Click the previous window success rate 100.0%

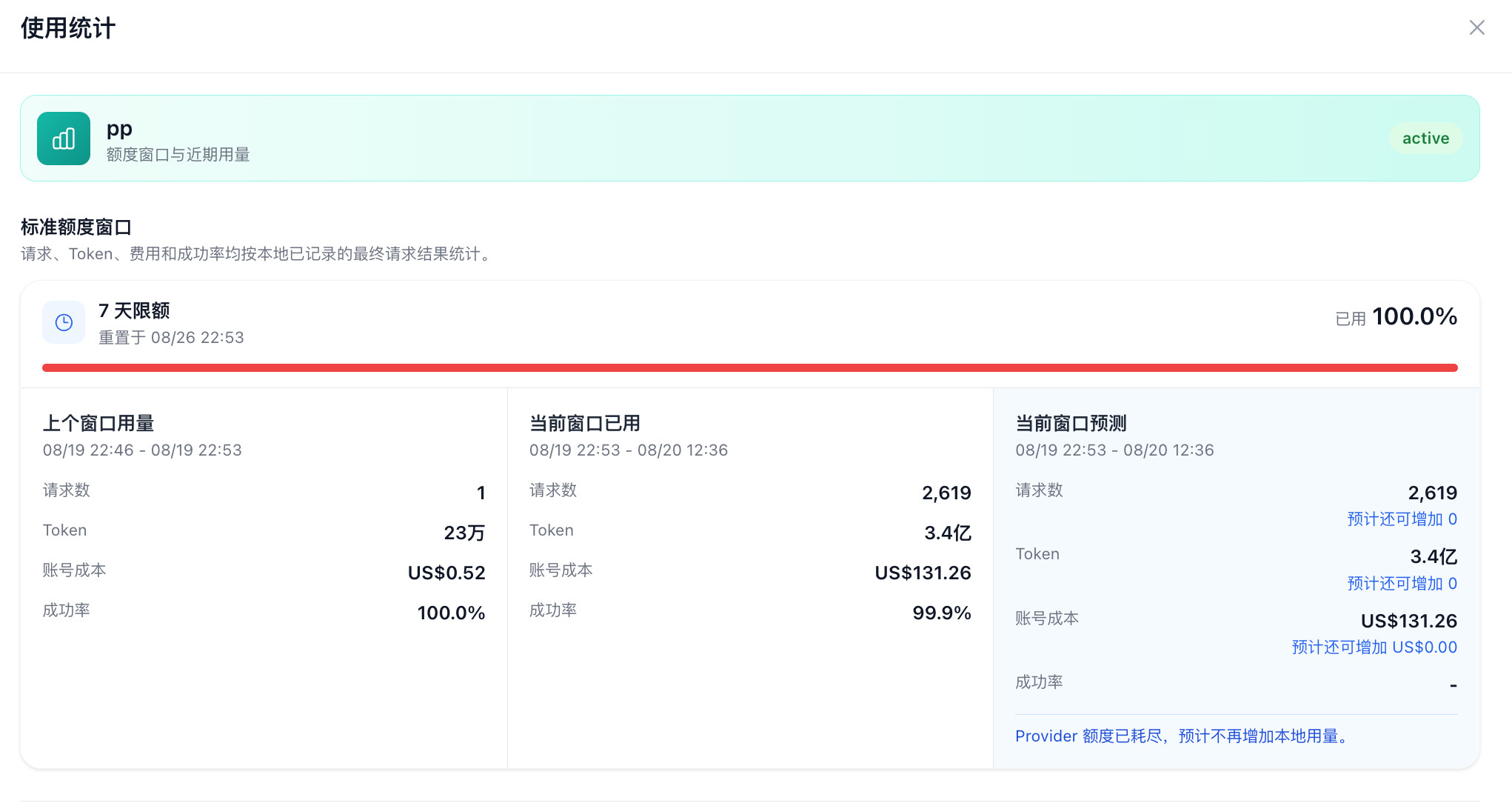(451, 613)
